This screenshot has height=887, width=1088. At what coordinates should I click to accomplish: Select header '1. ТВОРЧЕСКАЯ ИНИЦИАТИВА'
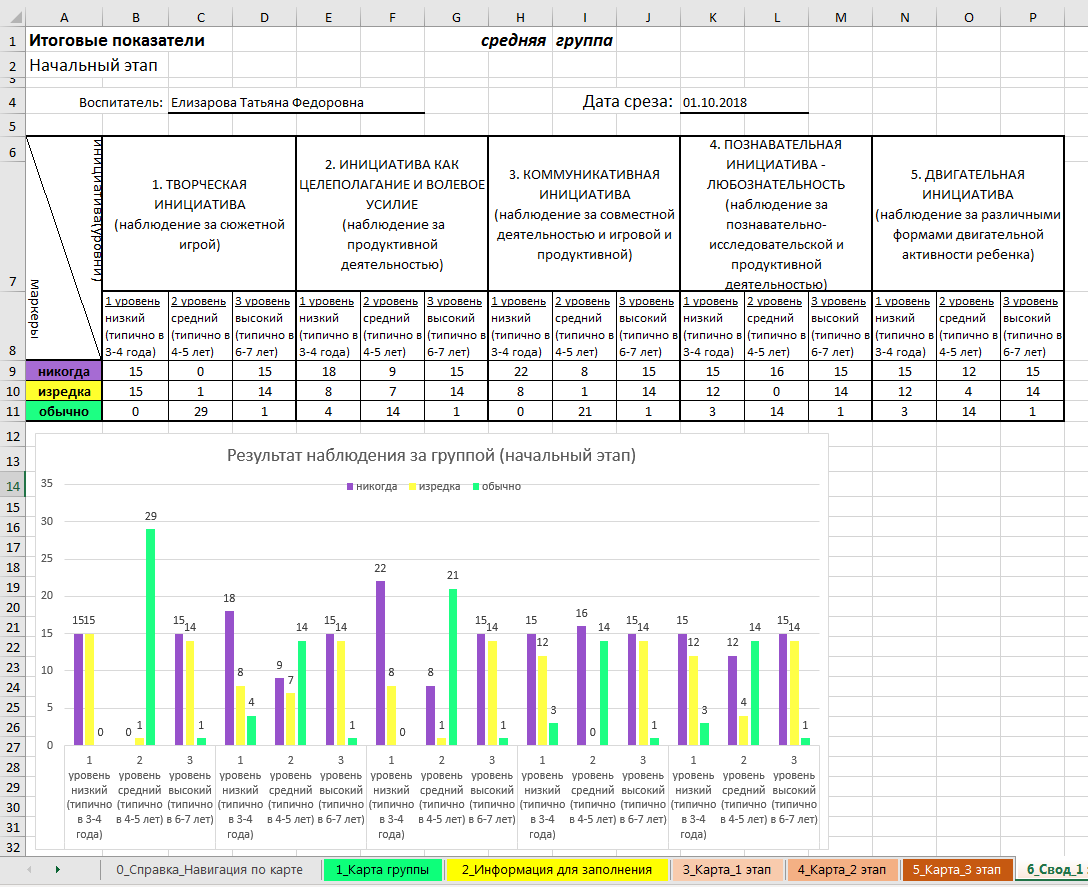point(199,214)
